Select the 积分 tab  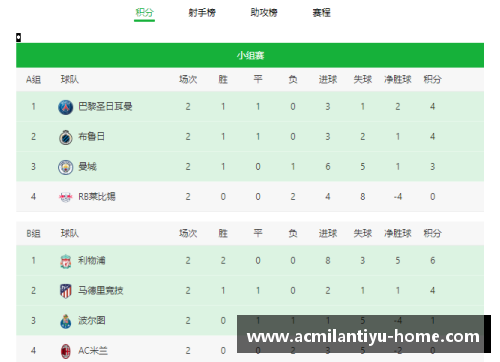pyautogui.click(x=144, y=13)
